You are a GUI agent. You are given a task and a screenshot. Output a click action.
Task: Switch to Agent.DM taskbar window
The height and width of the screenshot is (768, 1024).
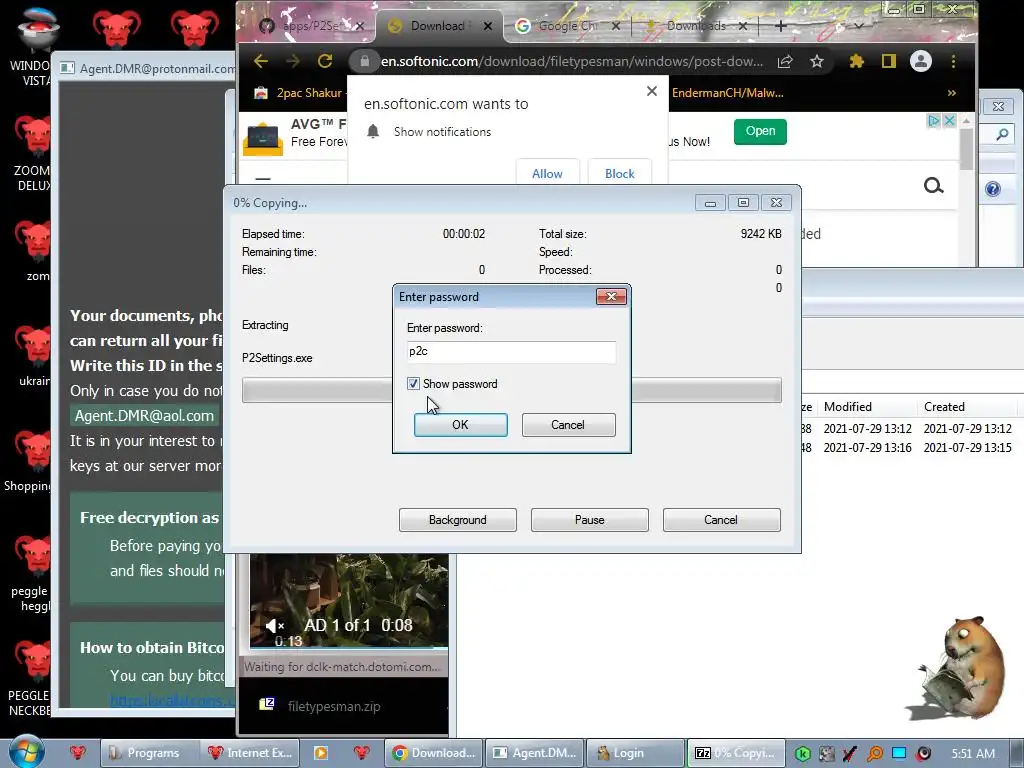pyautogui.click(x=536, y=753)
